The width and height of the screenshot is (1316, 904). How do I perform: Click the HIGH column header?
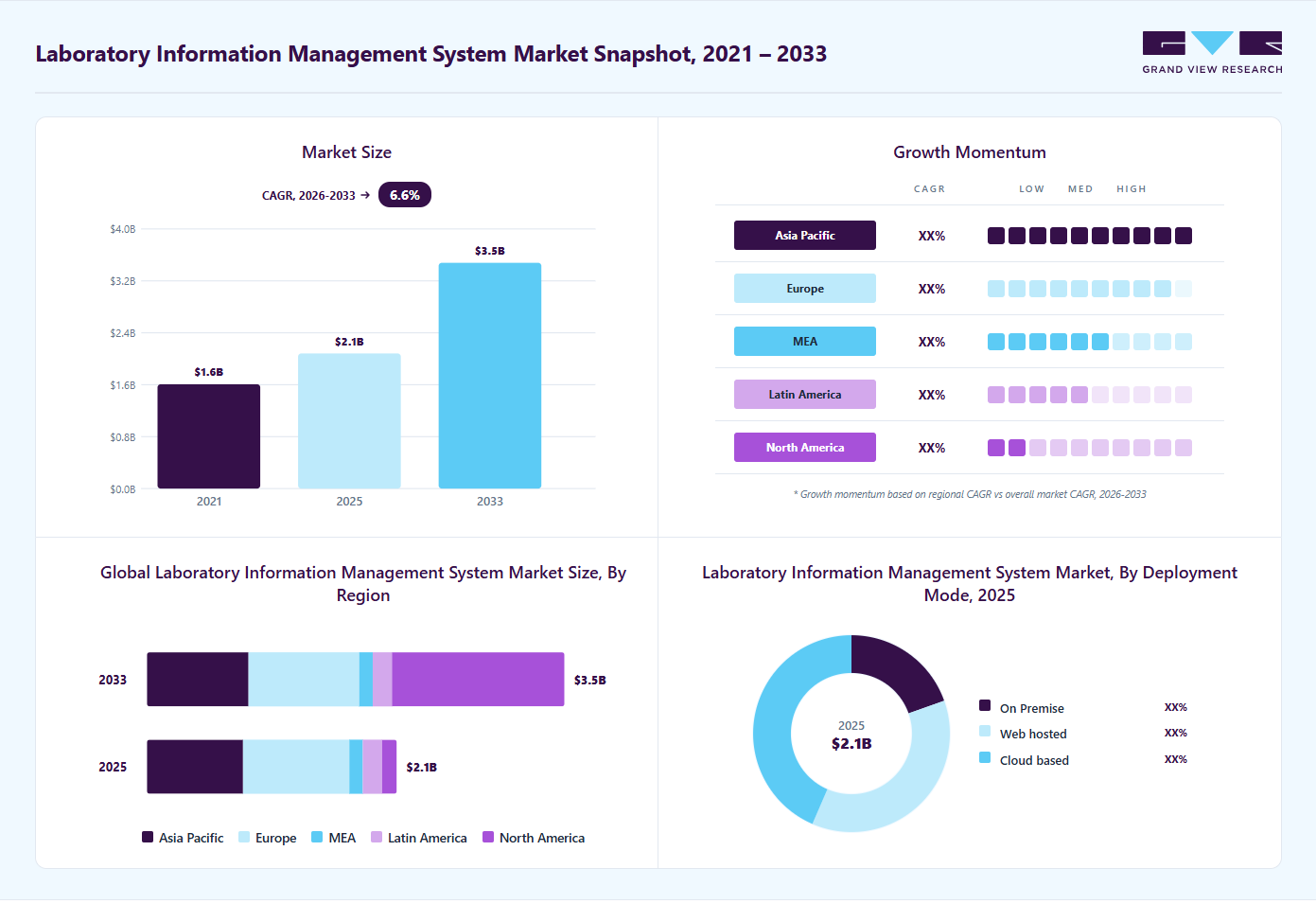point(1132,189)
